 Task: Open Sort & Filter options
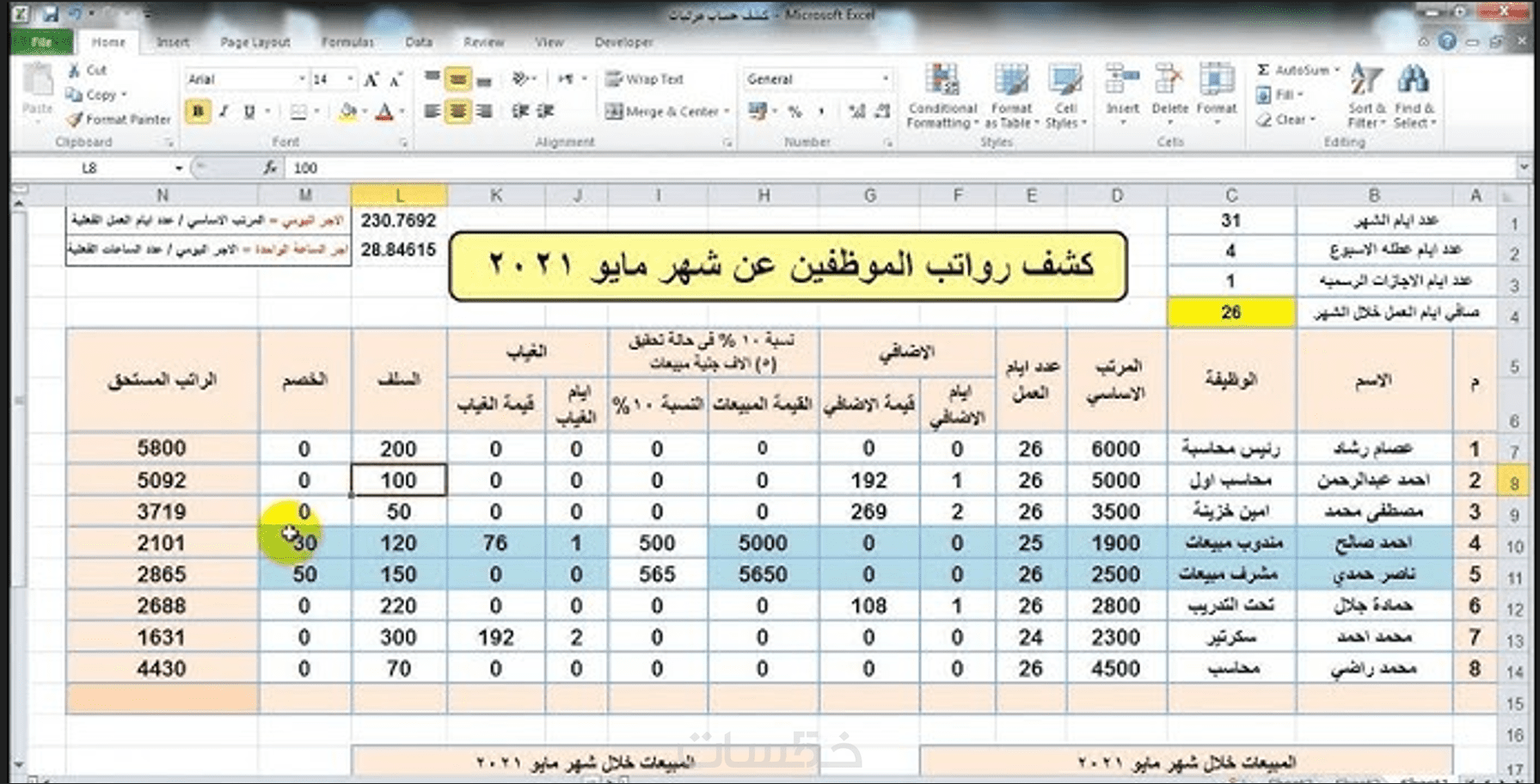pyautogui.click(x=1365, y=96)
